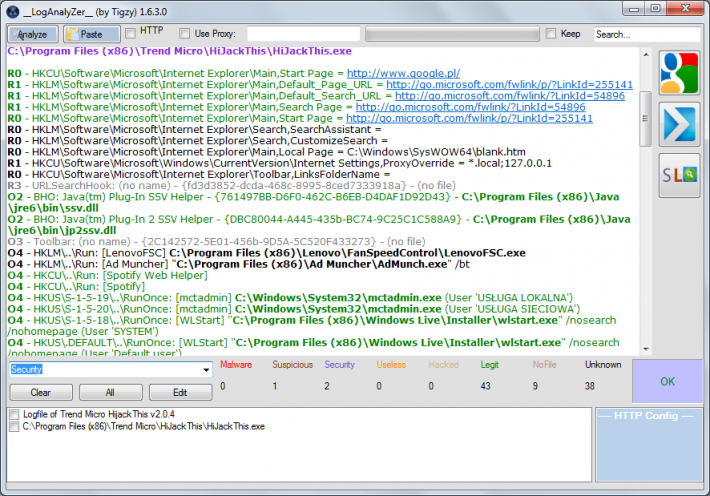Click the LogAnalyzer app icon in title bar
The height and width of the screenshot is (496, 710).
click(13, 12)
